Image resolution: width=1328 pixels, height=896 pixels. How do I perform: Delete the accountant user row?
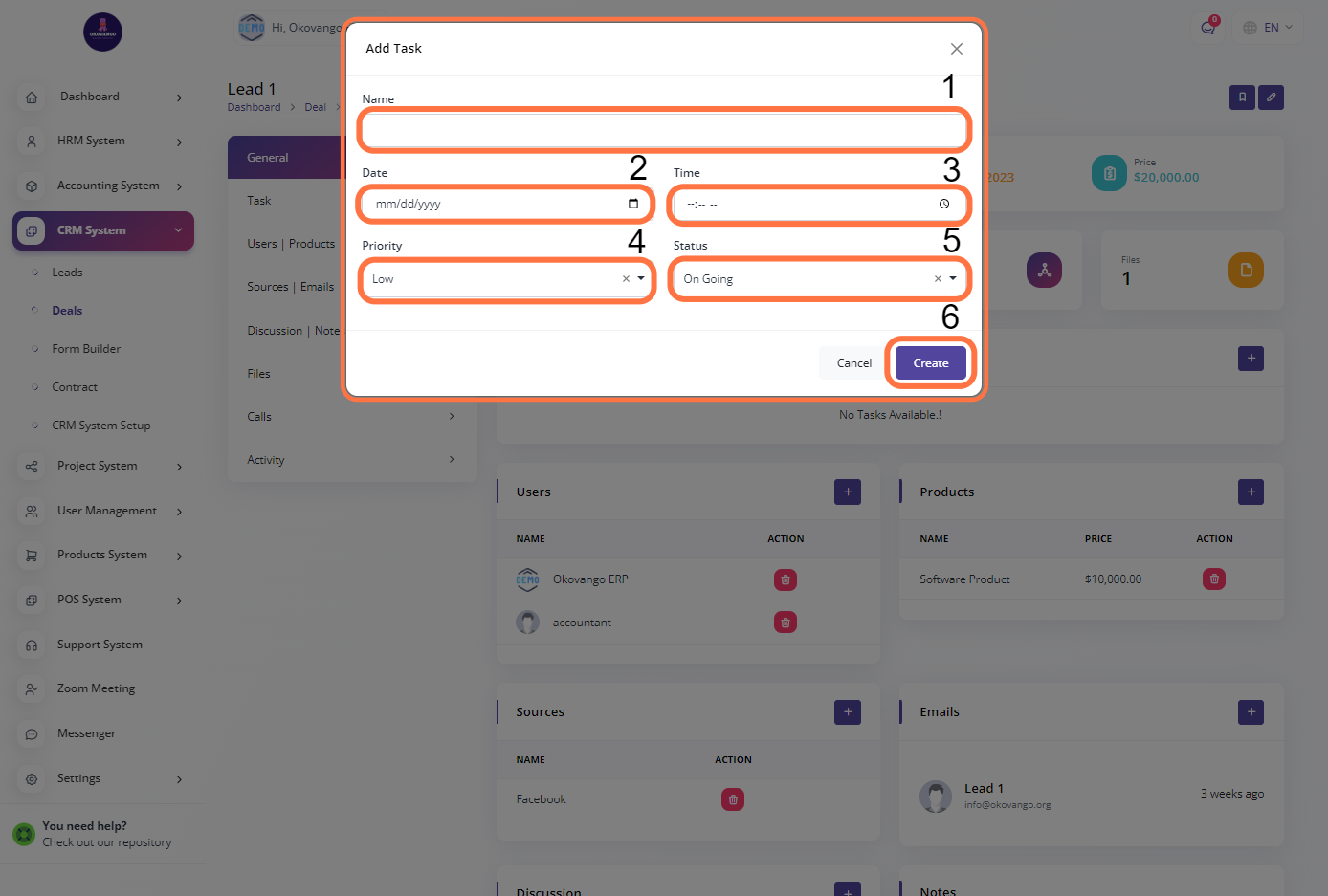click(785, 623)
